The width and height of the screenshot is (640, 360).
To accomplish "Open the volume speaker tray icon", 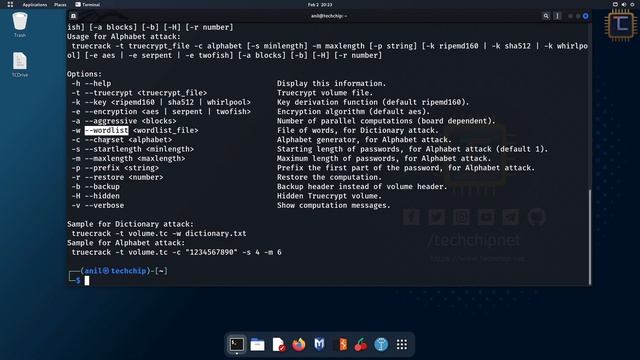I will pyautogui.click(x=624, y=4).
